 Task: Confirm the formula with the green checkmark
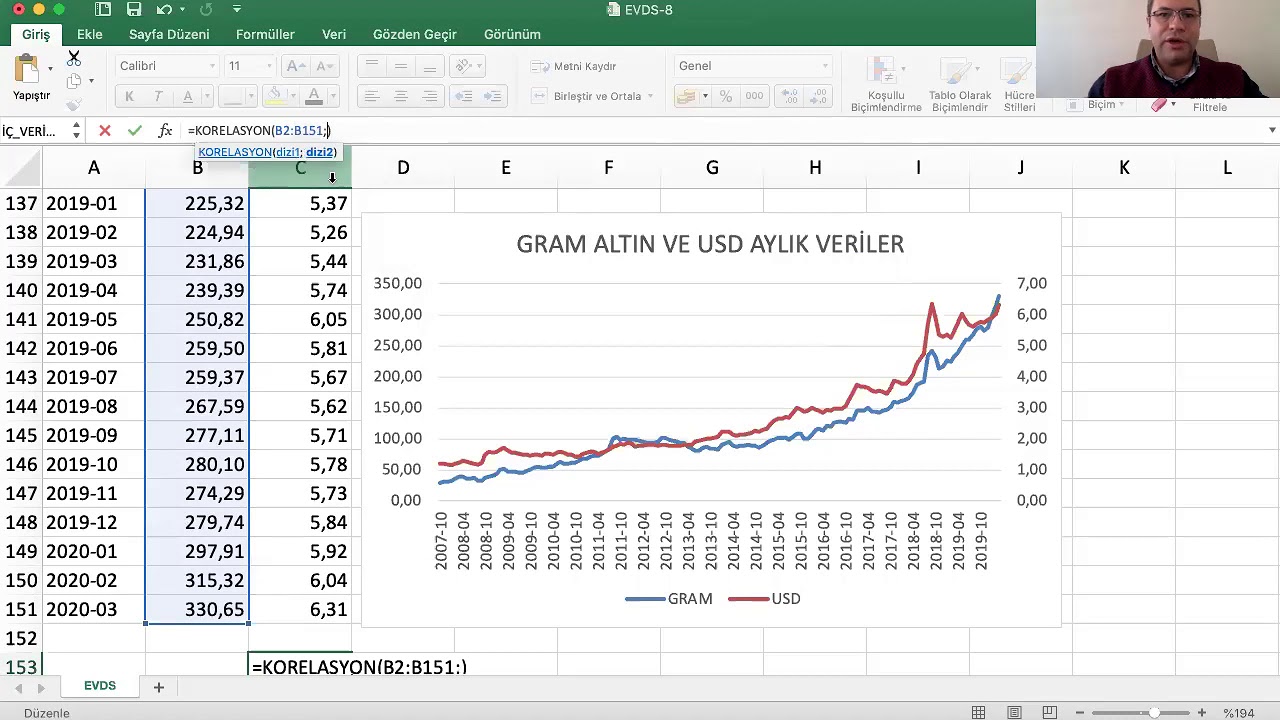(135, 130)
